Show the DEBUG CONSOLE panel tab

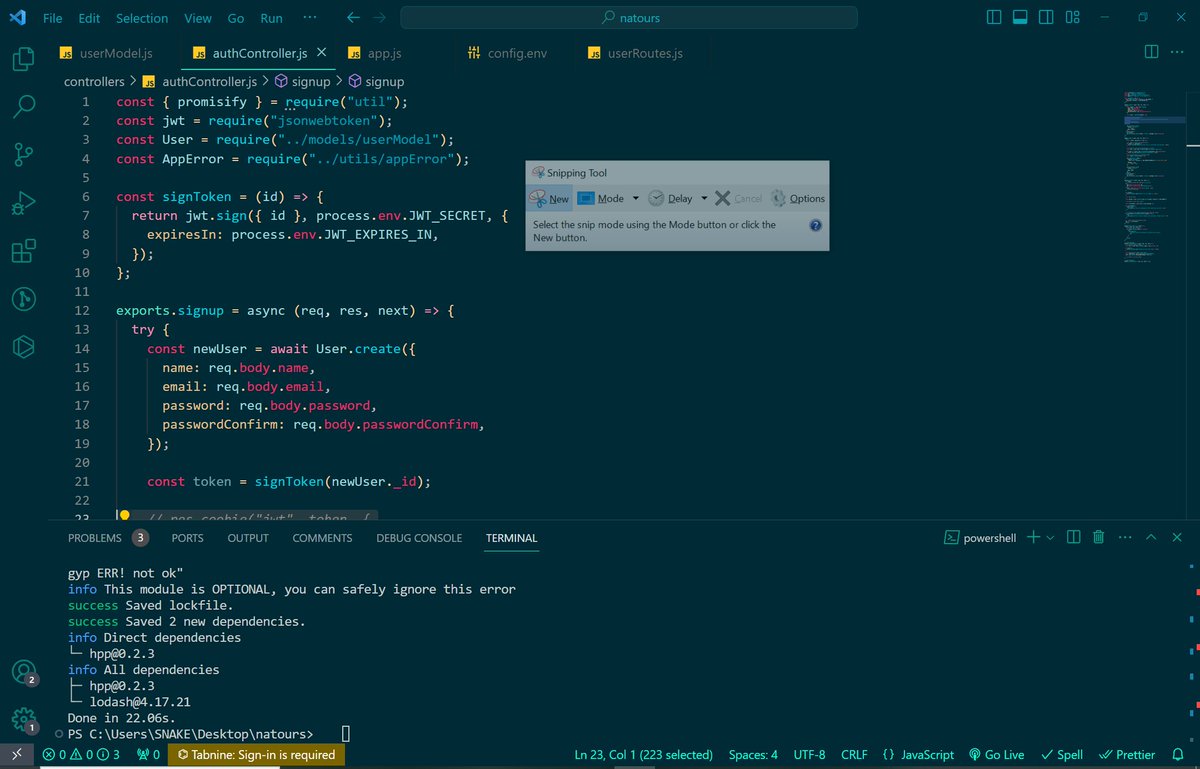pyautogui.click(x=419, y=538)
